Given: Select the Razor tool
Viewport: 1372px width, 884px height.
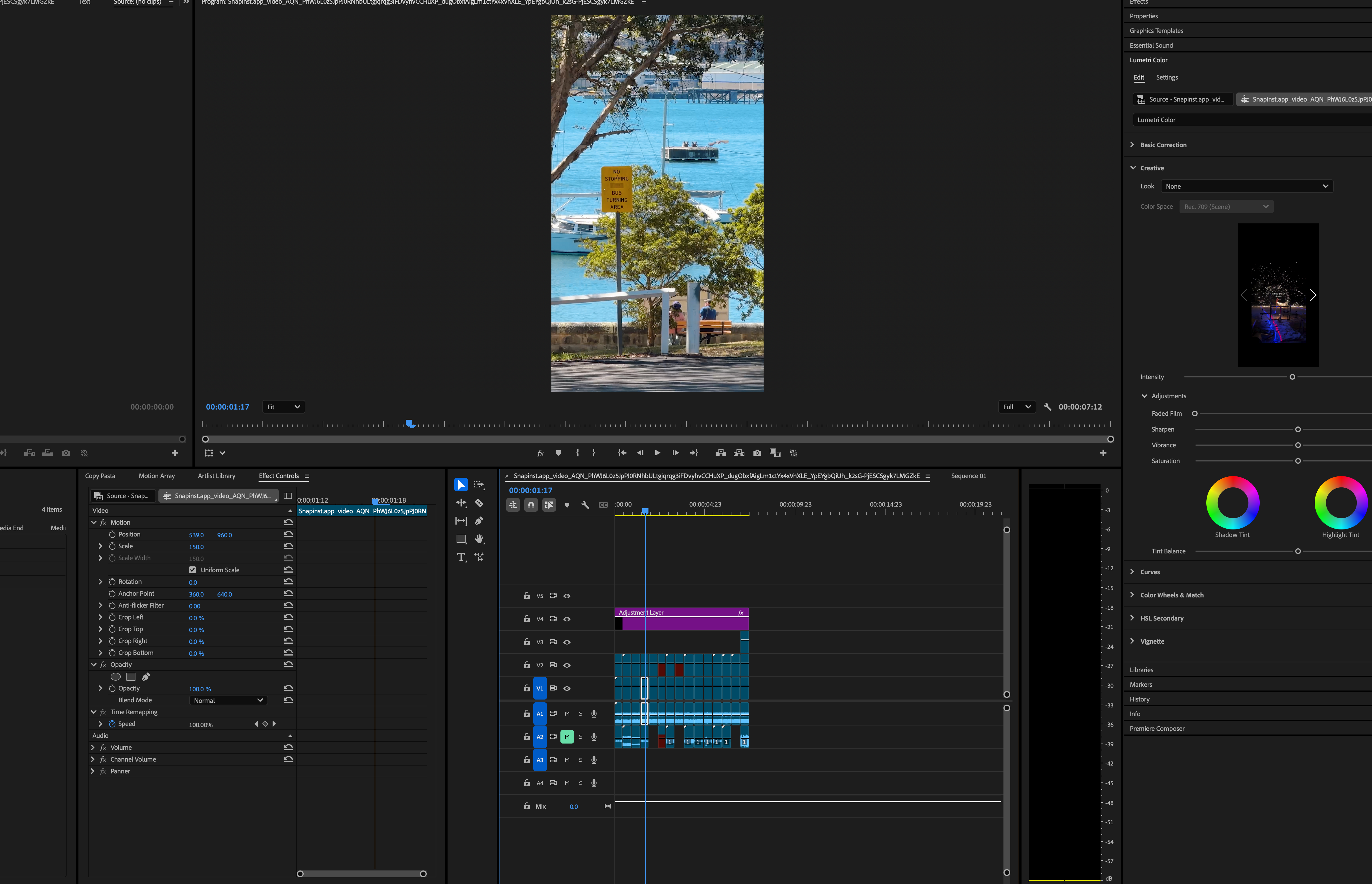Looking at the screenshot, I should click(479, 503).
